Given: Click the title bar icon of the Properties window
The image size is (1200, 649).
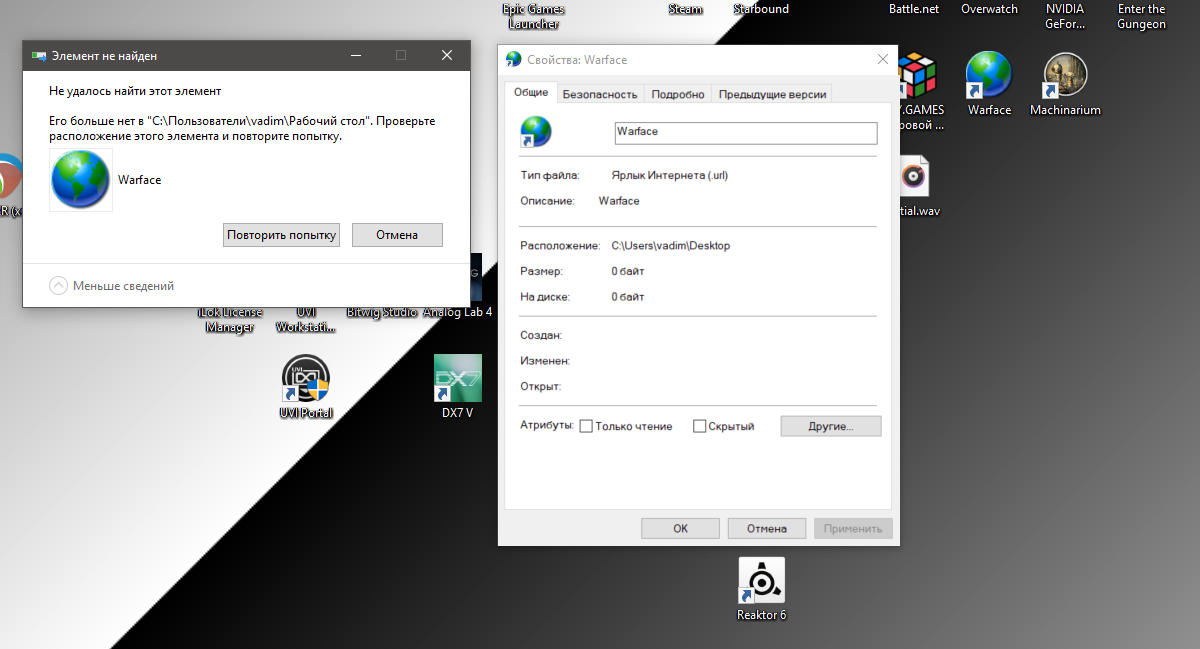Looking at the screenshot, I should (x=513, y=59).
